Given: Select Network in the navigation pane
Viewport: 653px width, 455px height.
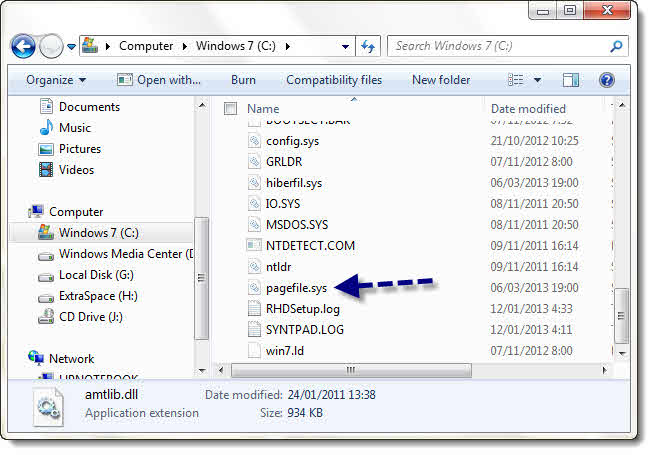Looking at the screenshot, I should pyautogui.click(x=71, y=359).
